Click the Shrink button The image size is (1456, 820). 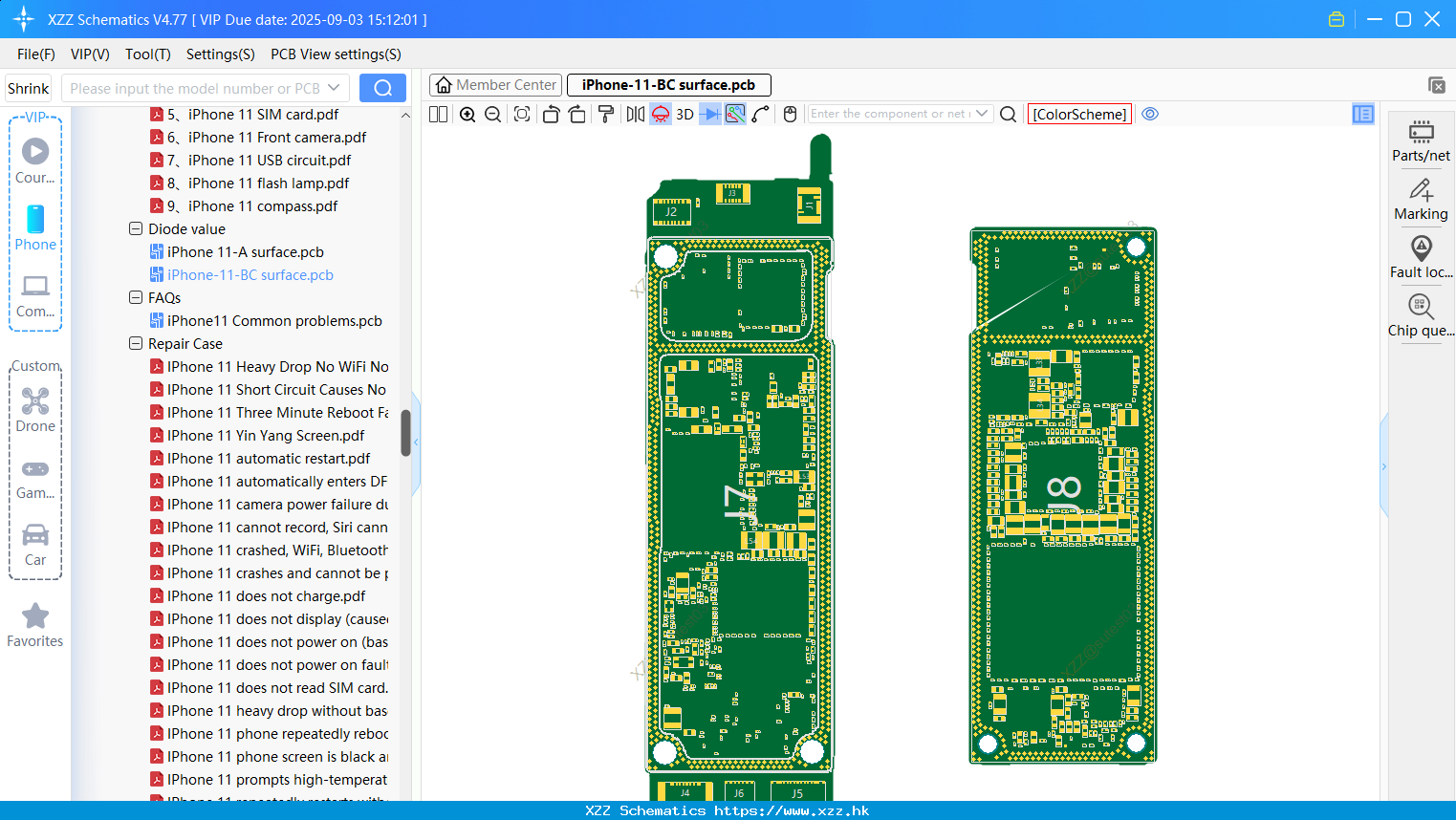tap(28, 88)
